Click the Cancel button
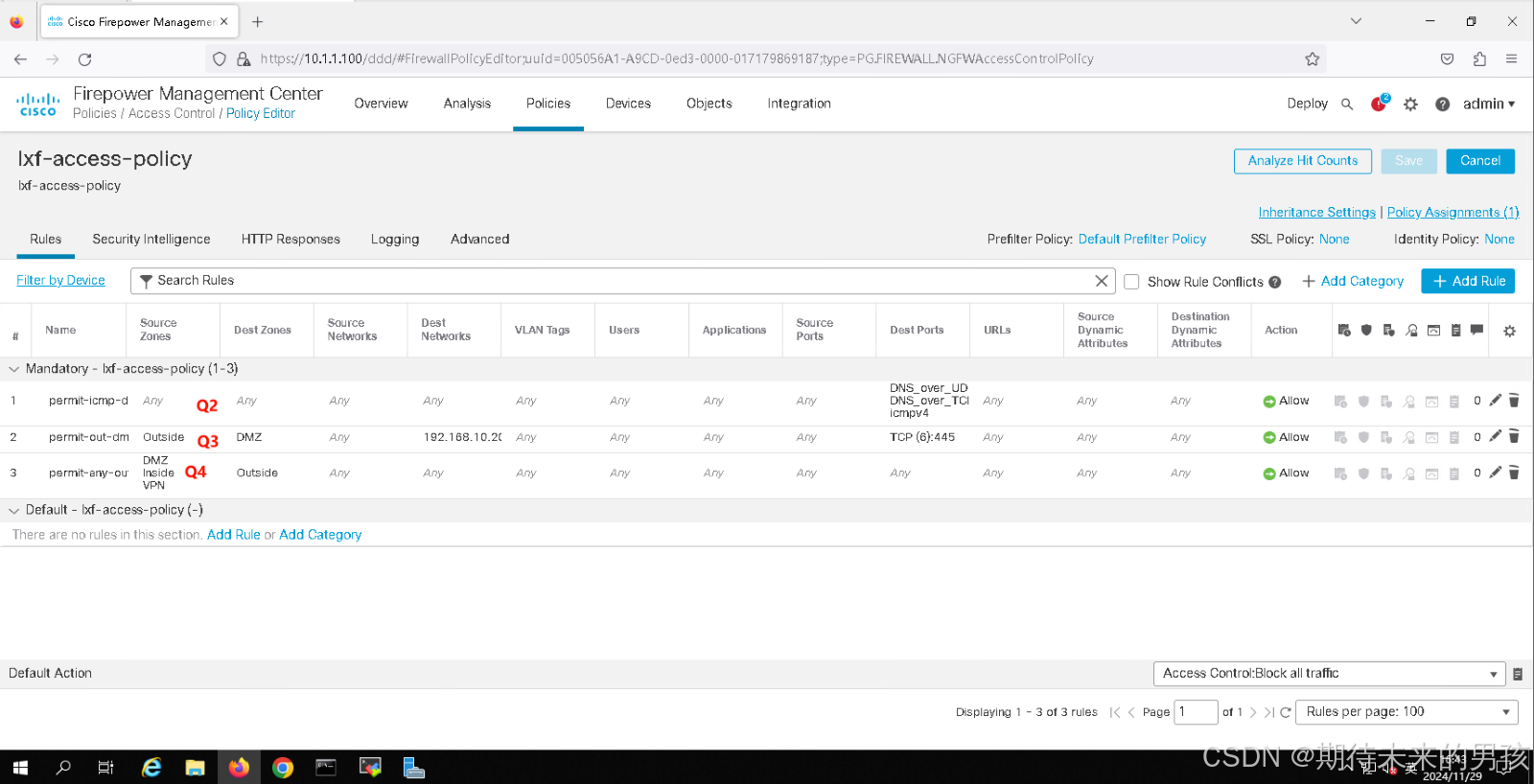 (1480, 161)
